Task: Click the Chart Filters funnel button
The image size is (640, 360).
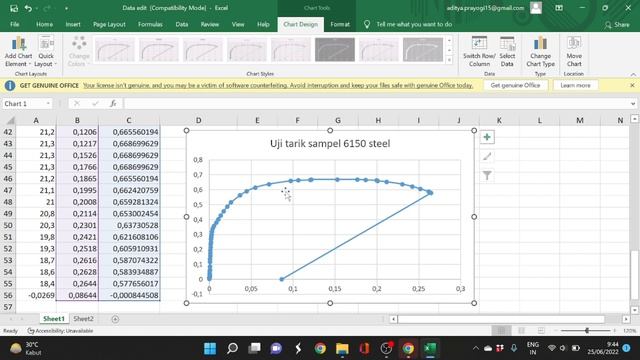Action: 487,176
